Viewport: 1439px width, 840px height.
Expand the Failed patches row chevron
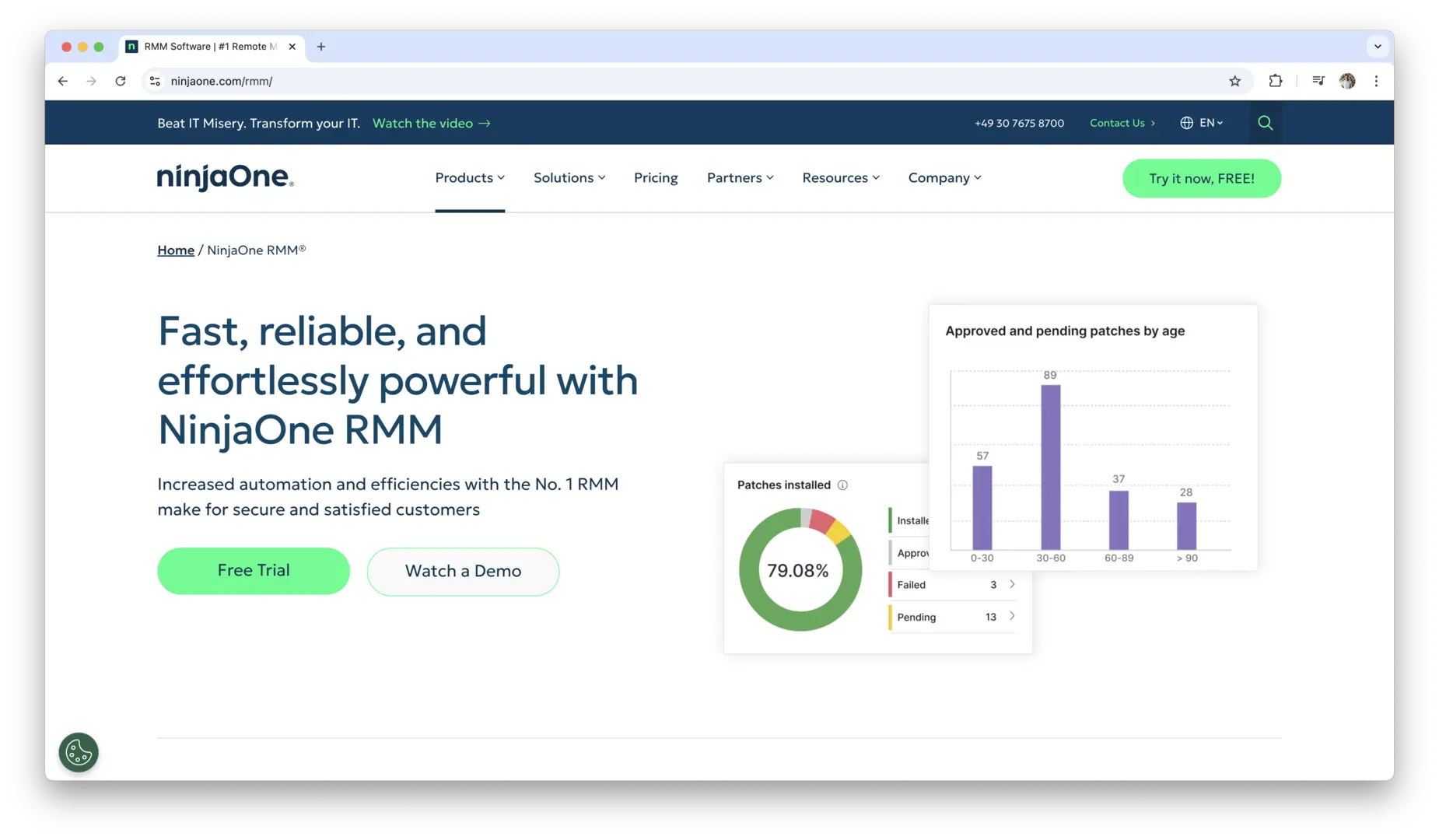[1012, 584]
